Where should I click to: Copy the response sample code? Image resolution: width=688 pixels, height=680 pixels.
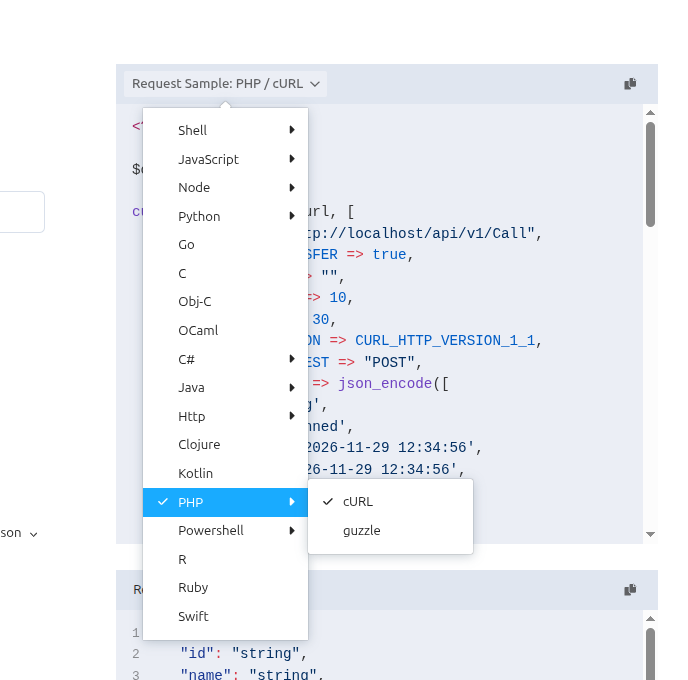pos(630,590)
